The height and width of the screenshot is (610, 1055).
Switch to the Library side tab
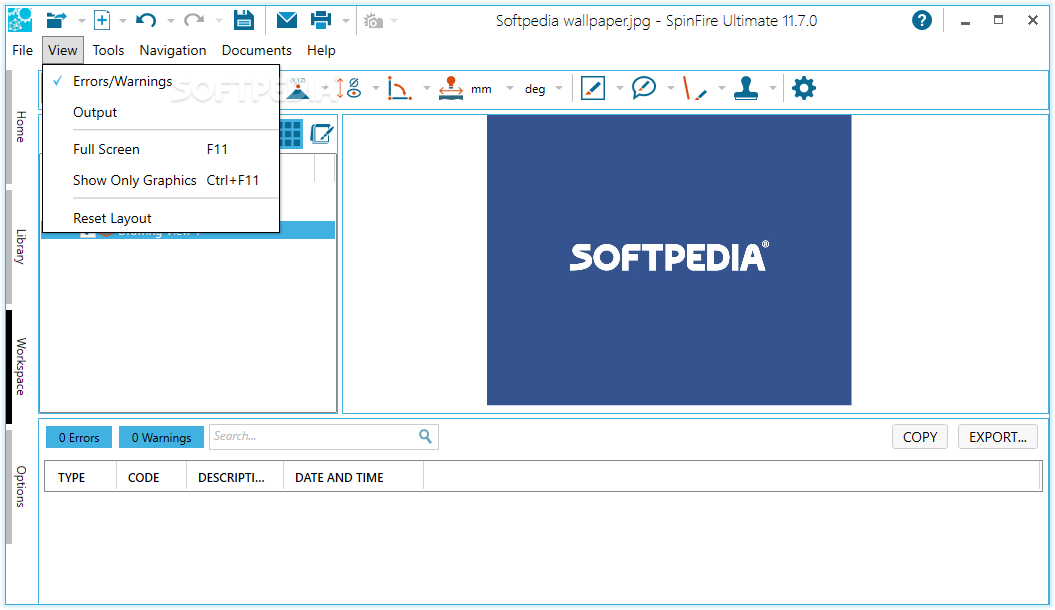[21, 246]
